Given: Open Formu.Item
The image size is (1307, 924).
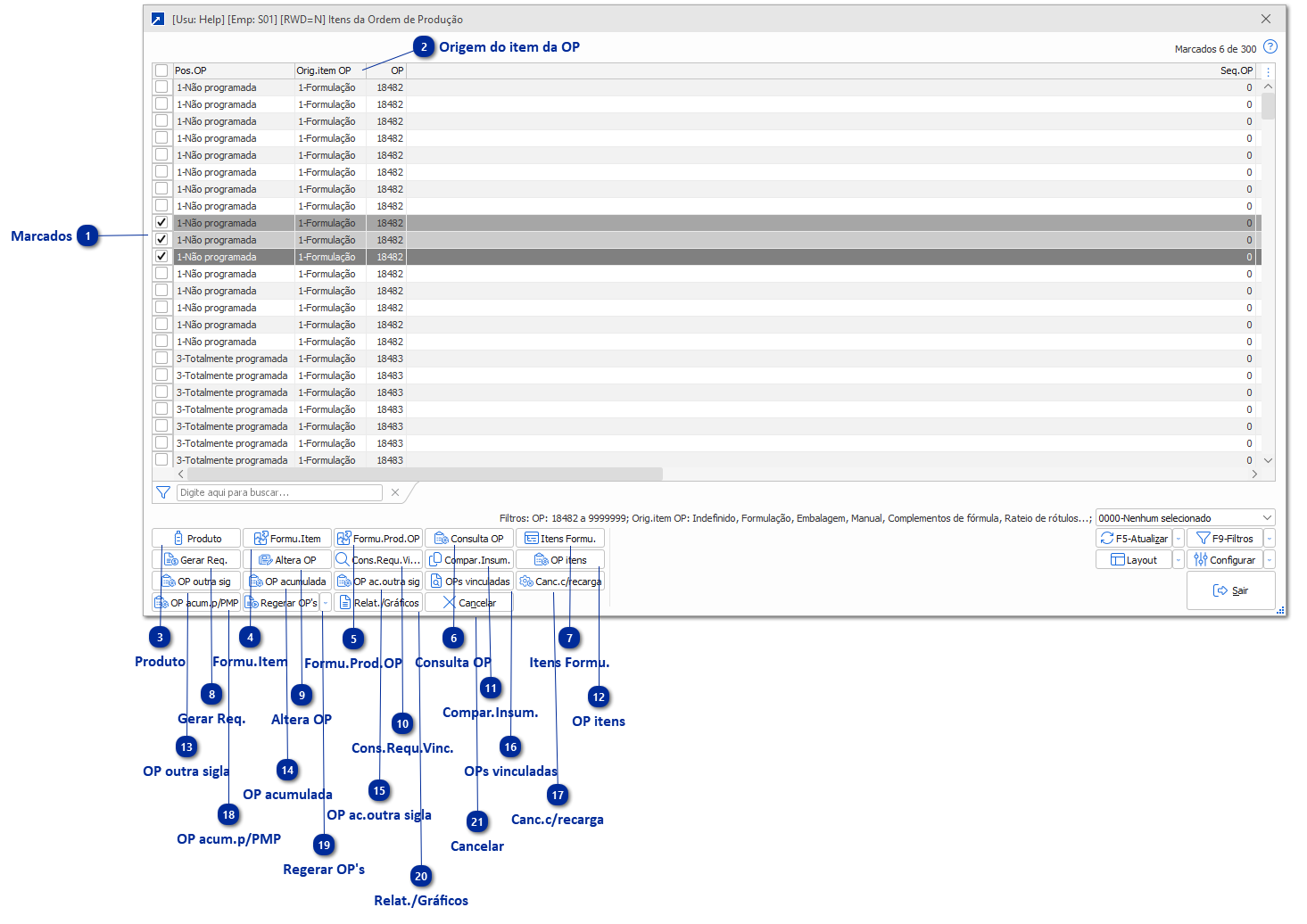Looking at the screenshot, I should [x=287, y=539].
